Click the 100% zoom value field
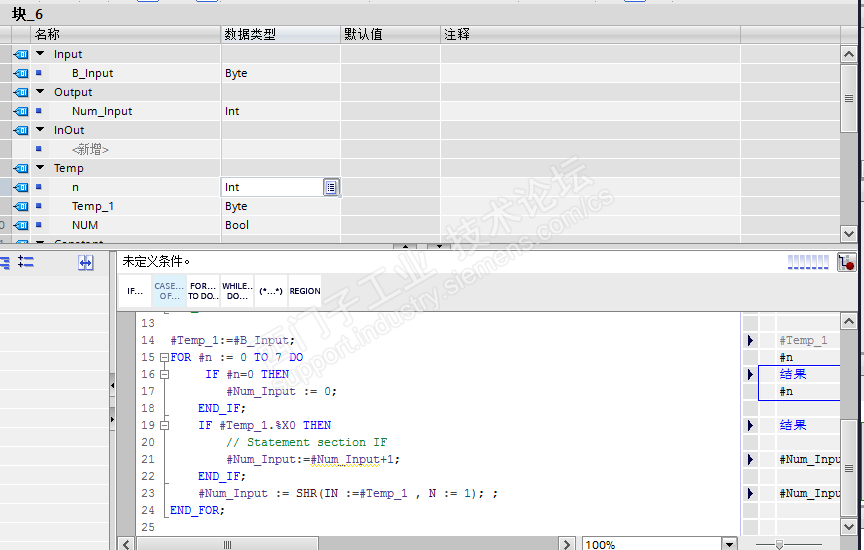This screenshot has height=550, width=864. [x=652, y=544]
